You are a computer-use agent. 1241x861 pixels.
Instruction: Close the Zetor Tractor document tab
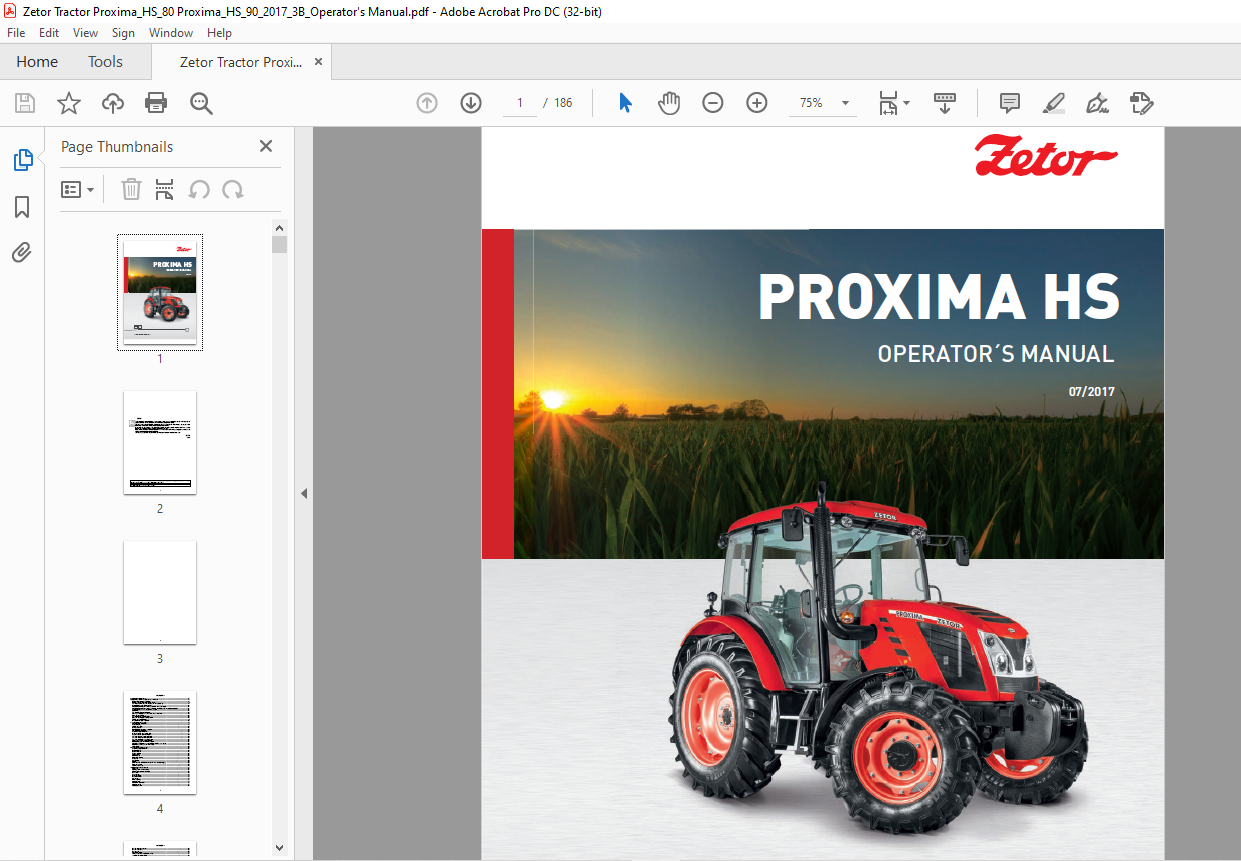tap(319, 62)
